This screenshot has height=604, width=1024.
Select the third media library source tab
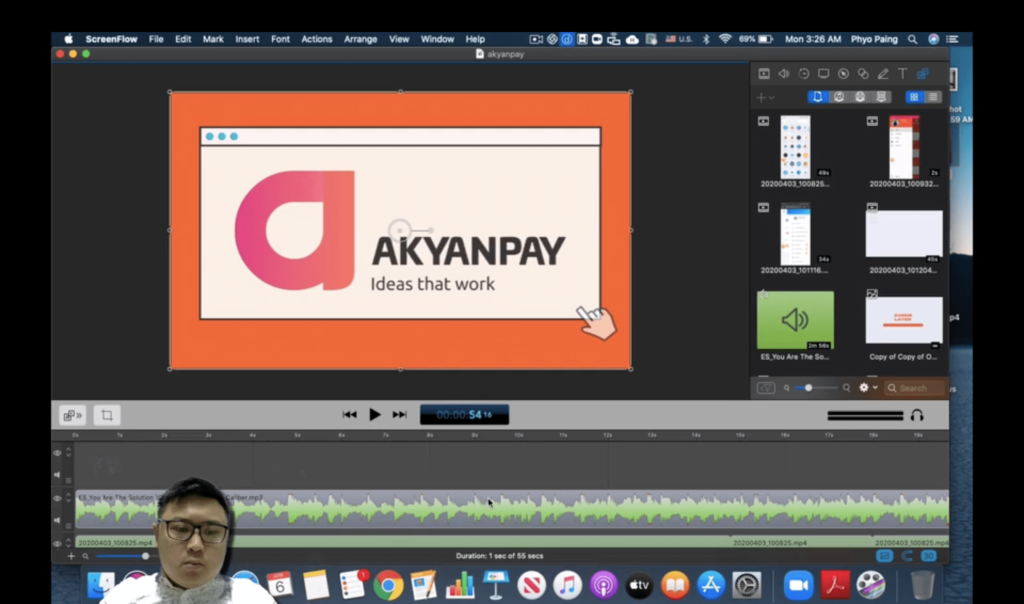[x=860, y=97]
